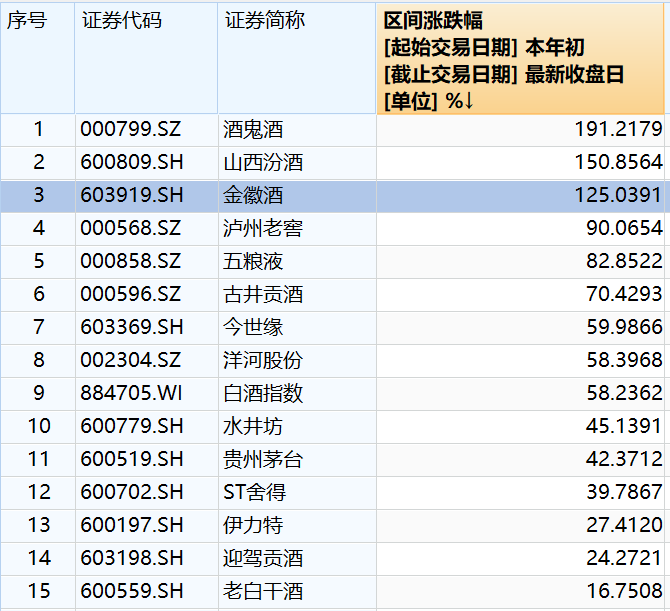This screenshot has width=670, height=611.
Task: Select security code 000799.SZ
Action: pos(130,129)
